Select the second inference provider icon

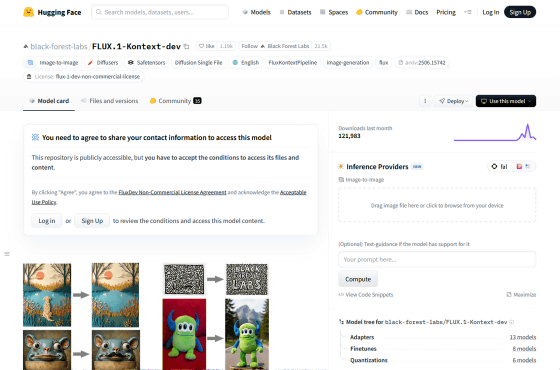[x=519, y=166]
